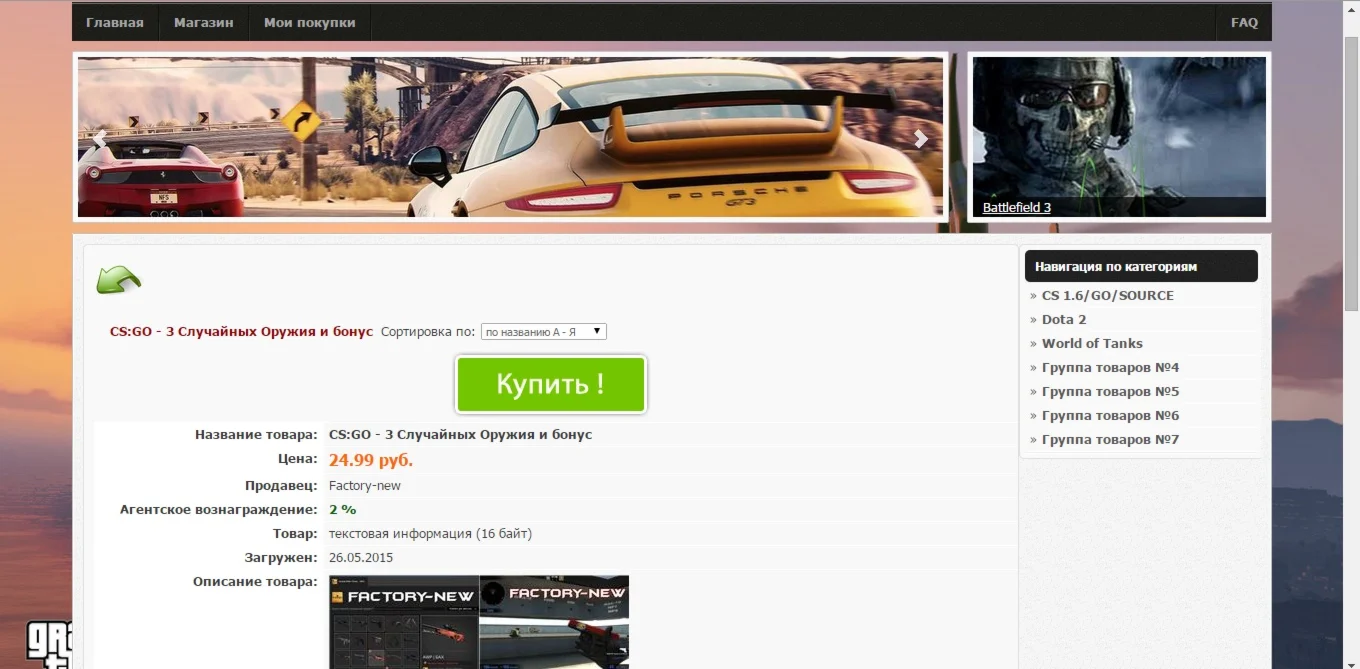This screenshot has height=669, width=1360.
Task: Select Группа товаров №7 category
Action: 1110,439
